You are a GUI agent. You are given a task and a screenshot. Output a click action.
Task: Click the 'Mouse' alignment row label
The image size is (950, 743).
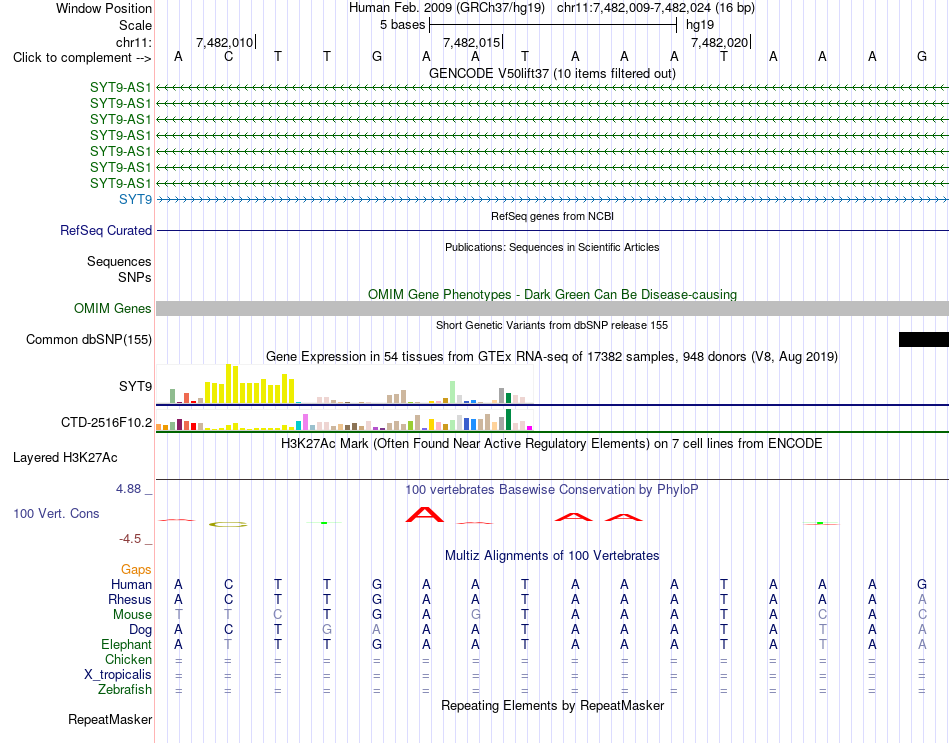pyautogui.click(x=132, y=615)
